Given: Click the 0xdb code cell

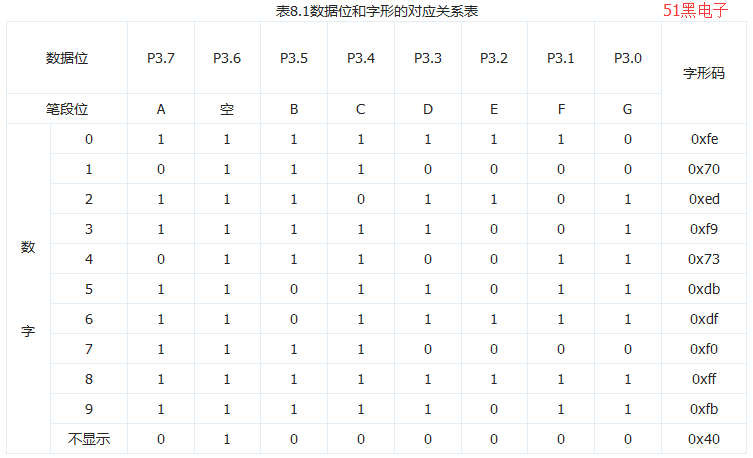Looking at the screenshot, I should click(x=704, y=289).
